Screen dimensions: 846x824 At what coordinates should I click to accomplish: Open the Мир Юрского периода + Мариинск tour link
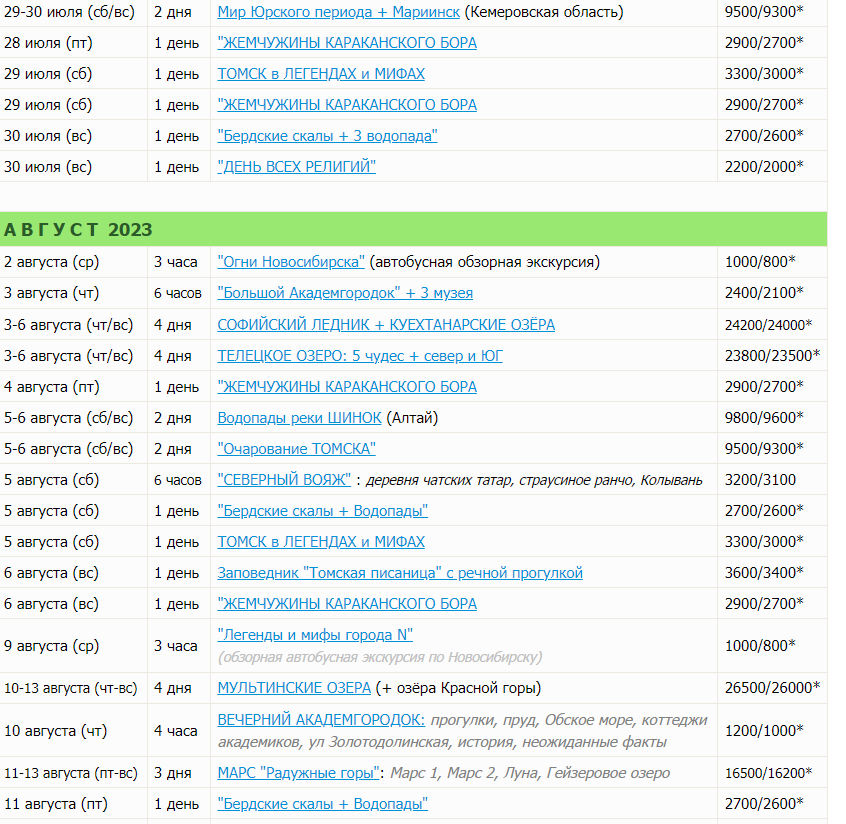[339, 12]
